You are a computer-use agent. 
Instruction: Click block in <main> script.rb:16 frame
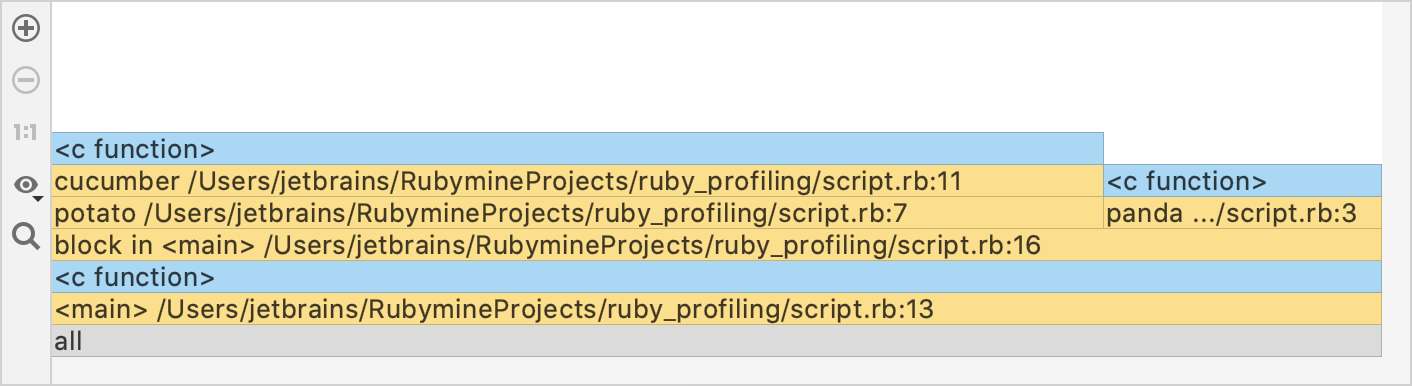(x=716, y=245)
